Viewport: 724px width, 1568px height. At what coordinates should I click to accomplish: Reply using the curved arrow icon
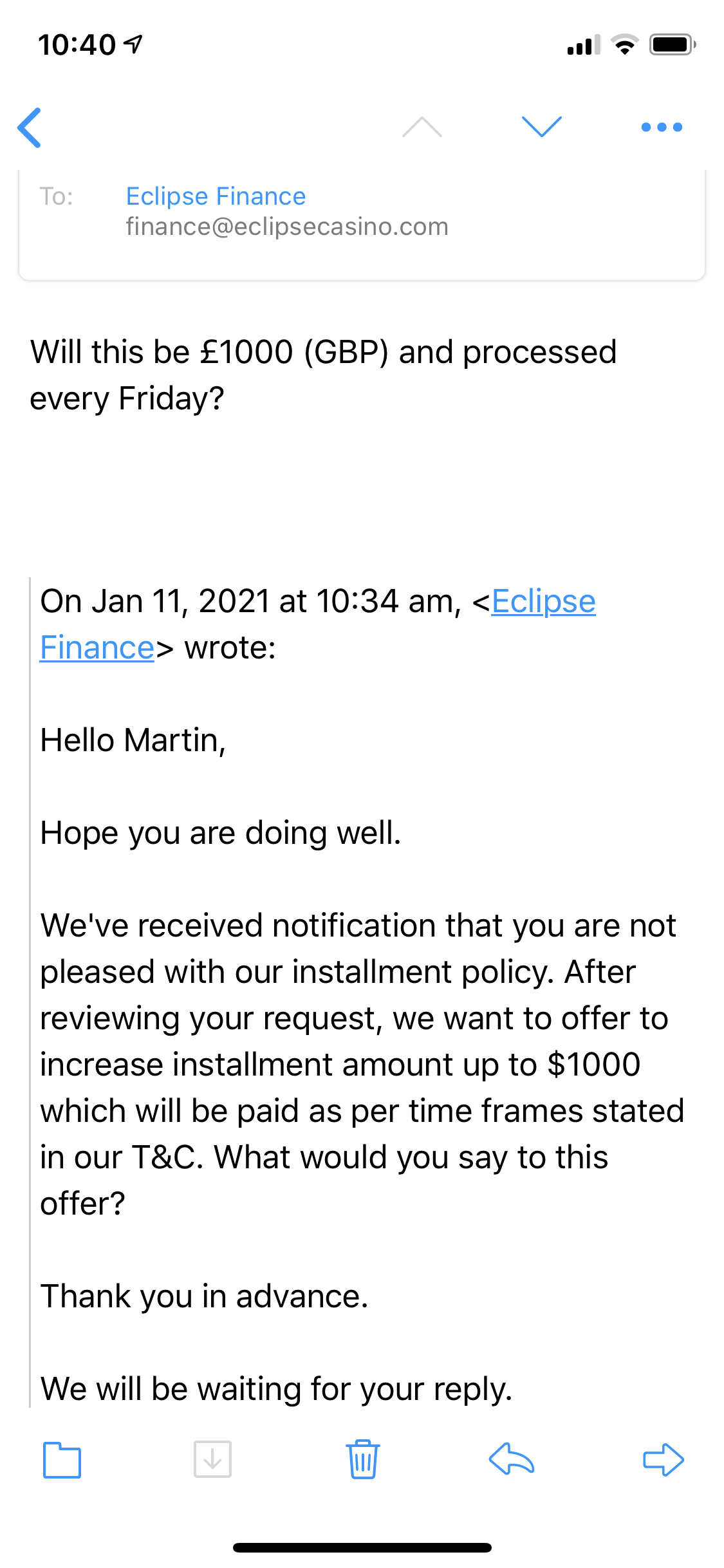point(512,1459)
